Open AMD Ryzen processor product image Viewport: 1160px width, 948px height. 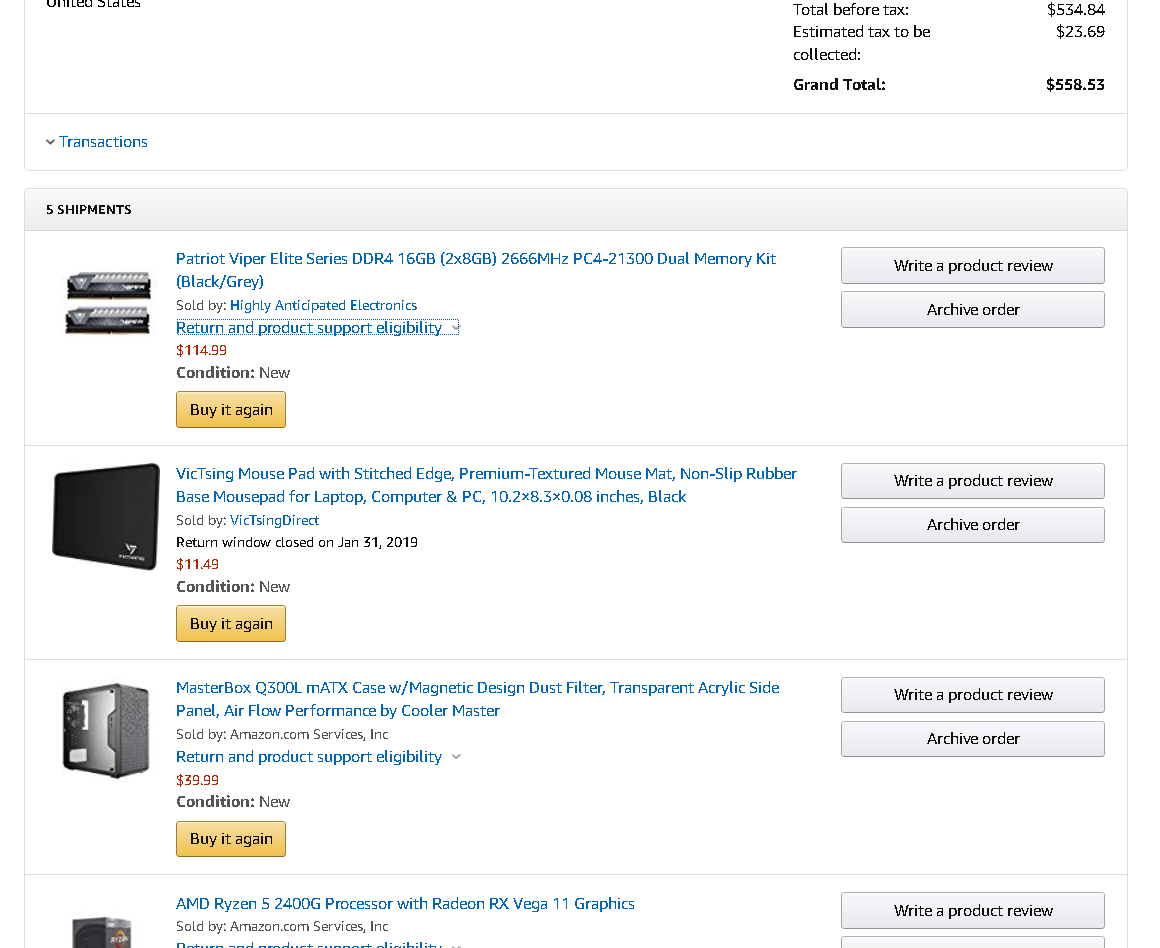(x=102, y=932)
